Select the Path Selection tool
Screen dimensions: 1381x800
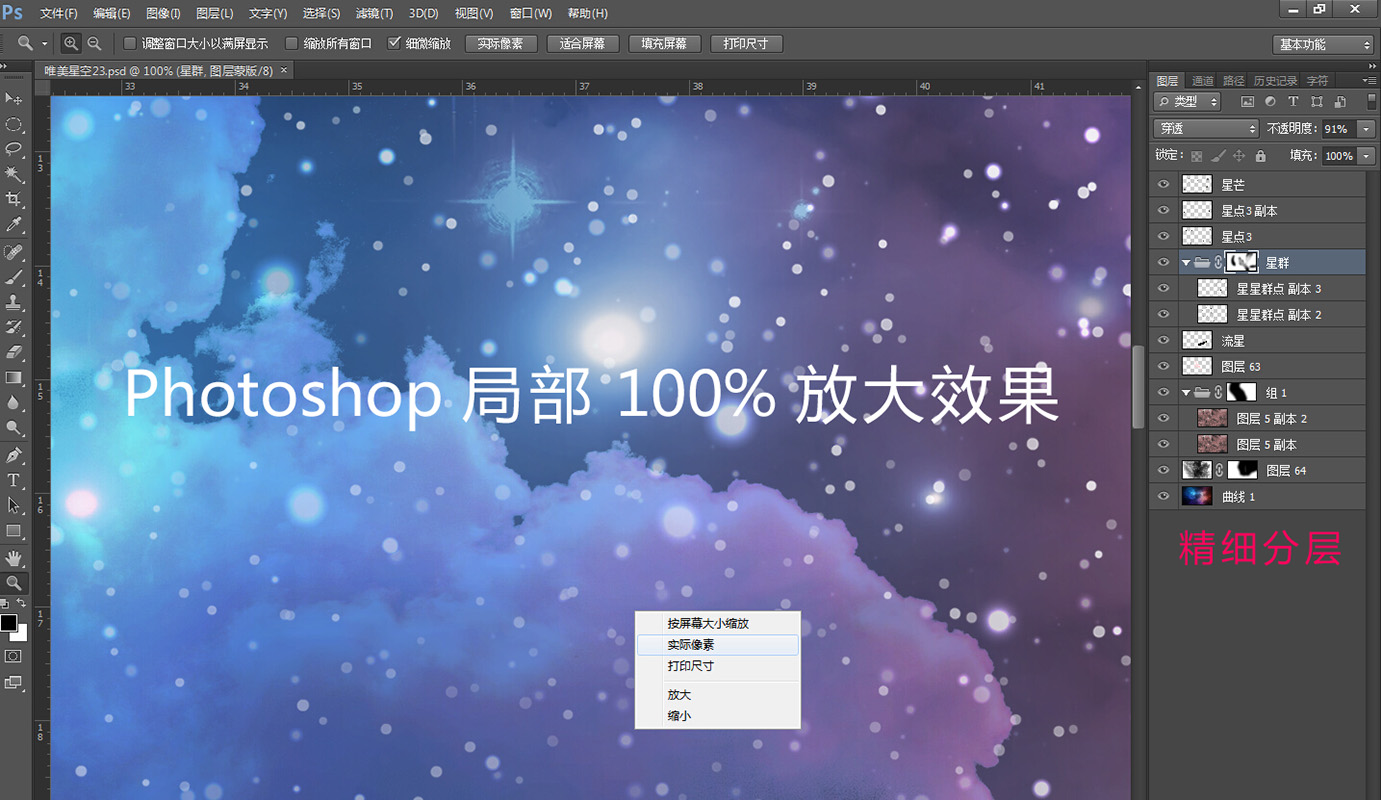[x=14, y=505]
